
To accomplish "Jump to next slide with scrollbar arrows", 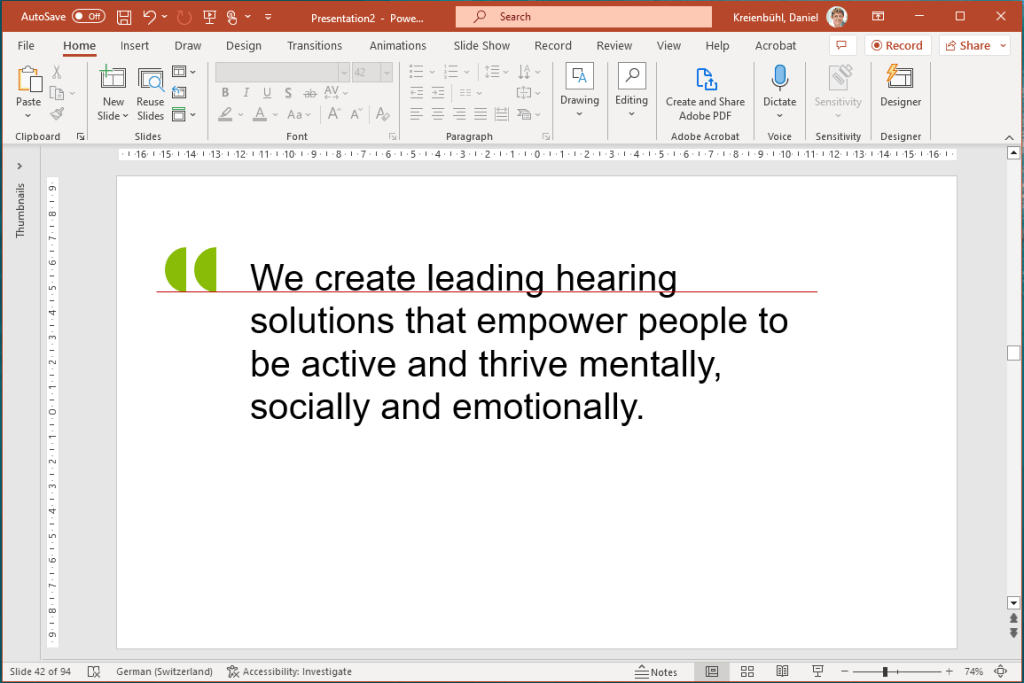I will tap(1013, 633).
